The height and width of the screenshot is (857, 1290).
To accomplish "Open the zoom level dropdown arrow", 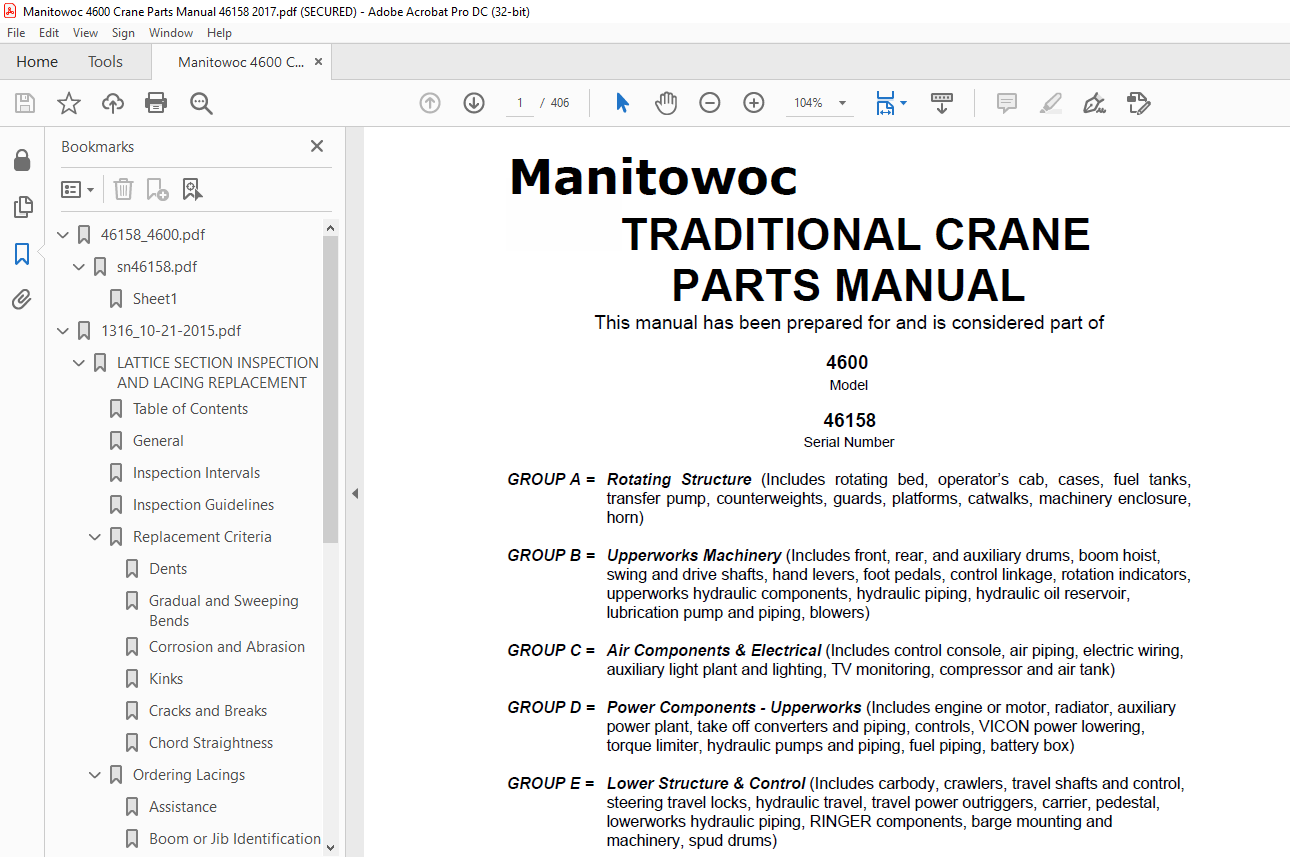I will tap(842, 103).
